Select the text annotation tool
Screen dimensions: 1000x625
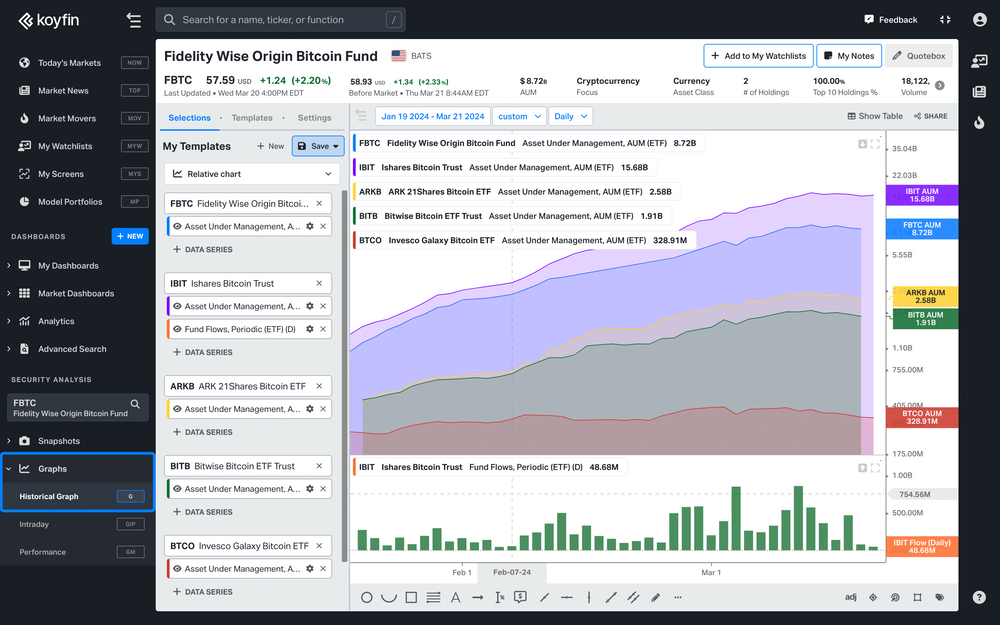tap(455, 598)
